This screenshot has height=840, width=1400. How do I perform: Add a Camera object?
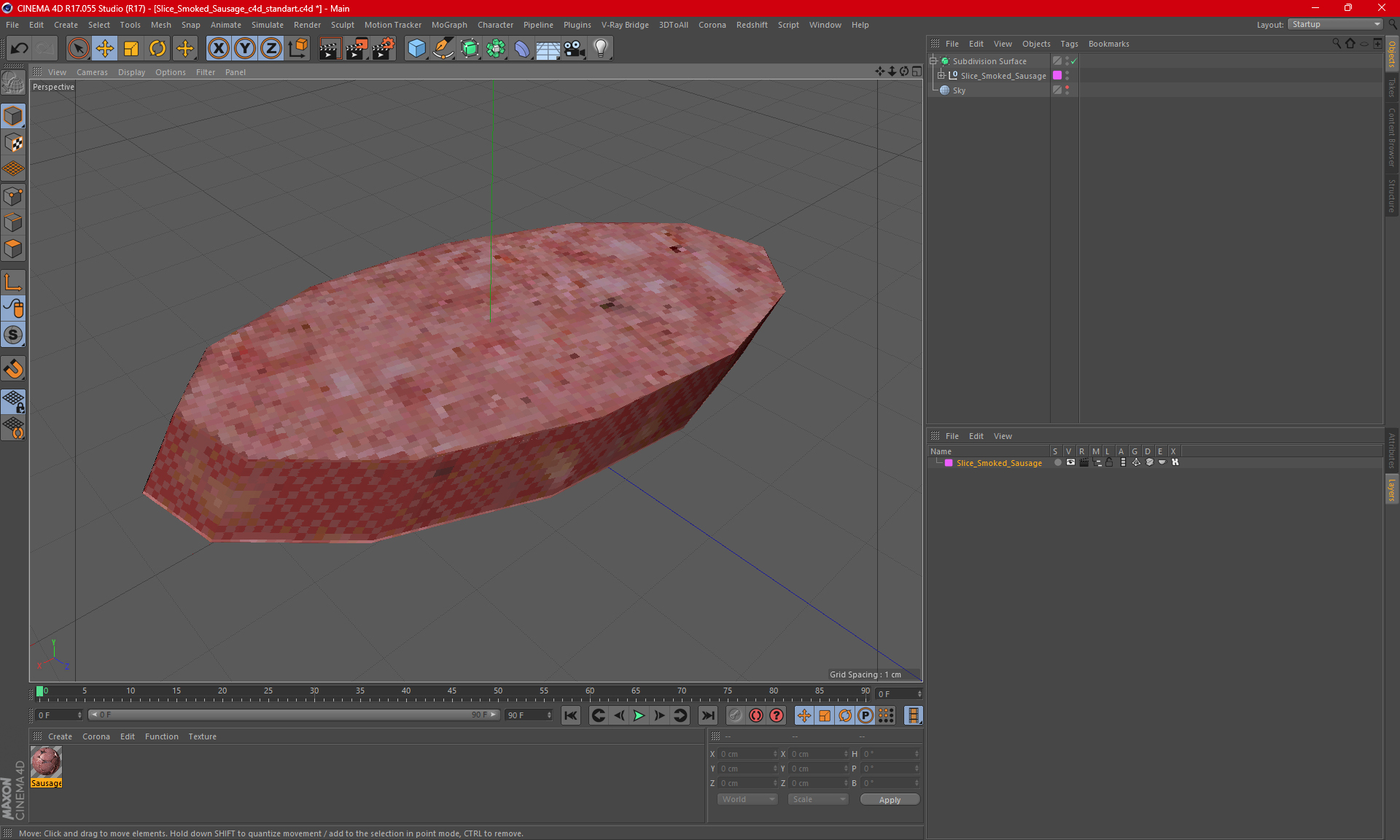575,49
